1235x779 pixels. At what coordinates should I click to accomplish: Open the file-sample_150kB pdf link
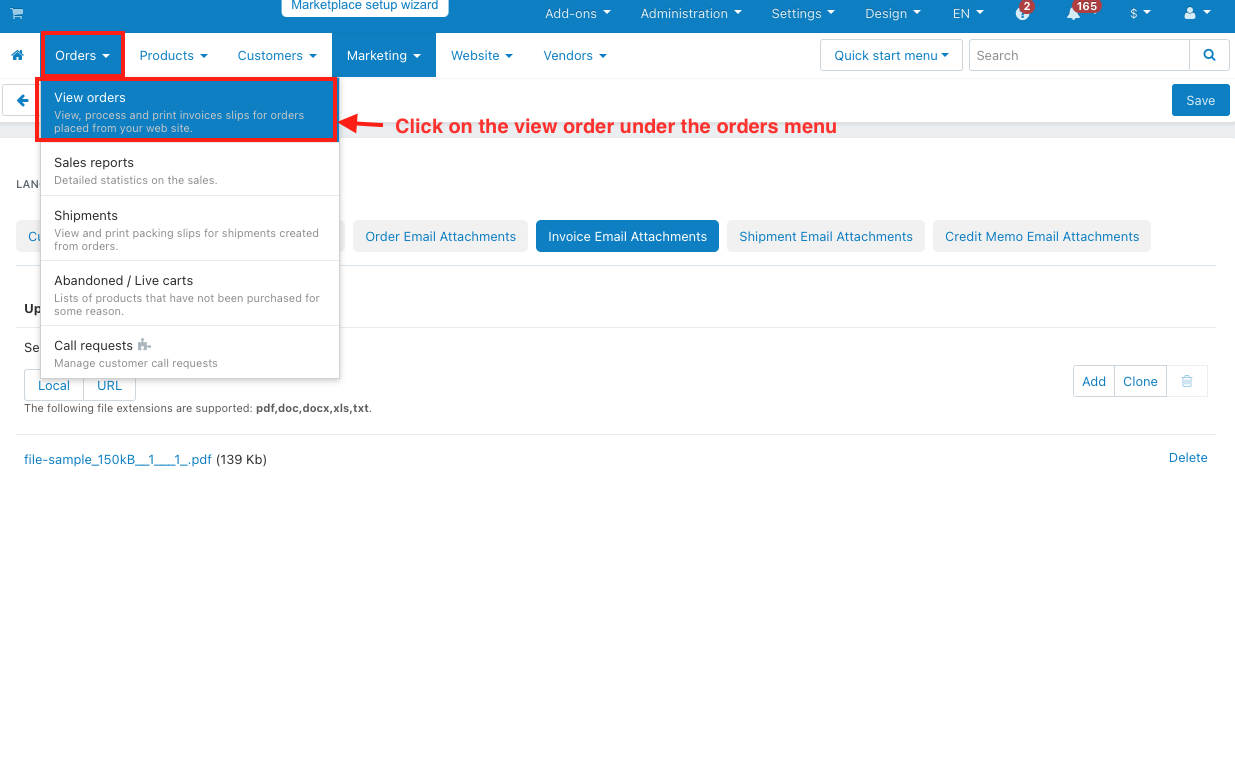coord(118,459)
